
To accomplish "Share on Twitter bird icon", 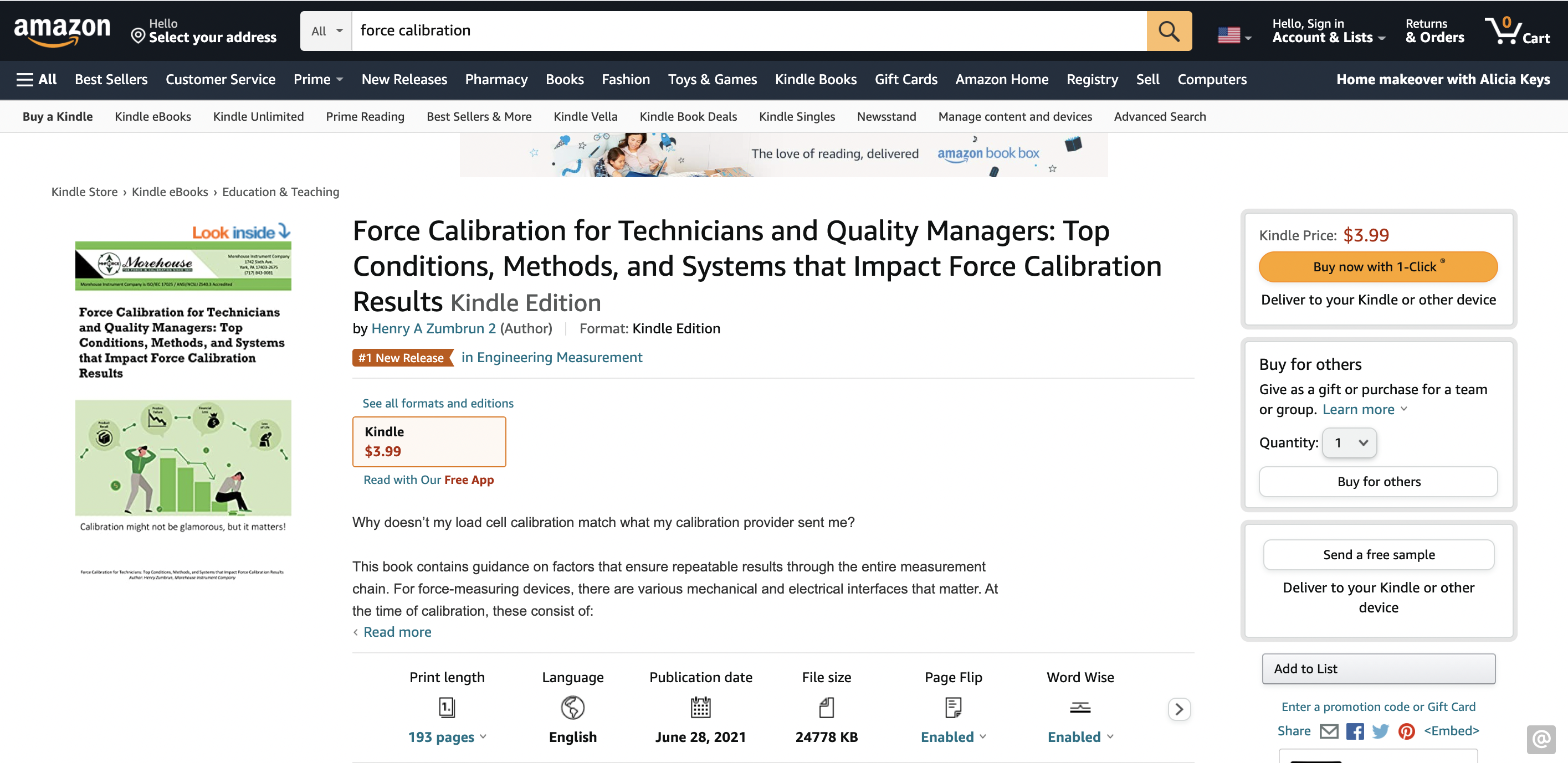I will pos(1381,731).
